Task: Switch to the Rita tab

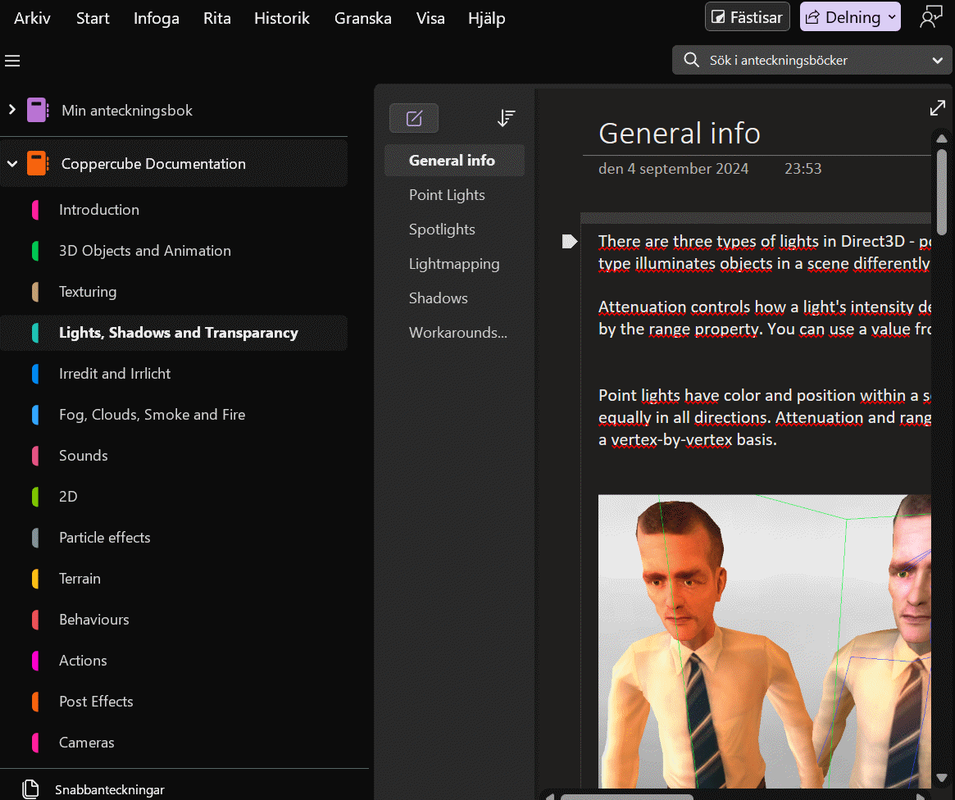Action: click(x=217, y=18)
